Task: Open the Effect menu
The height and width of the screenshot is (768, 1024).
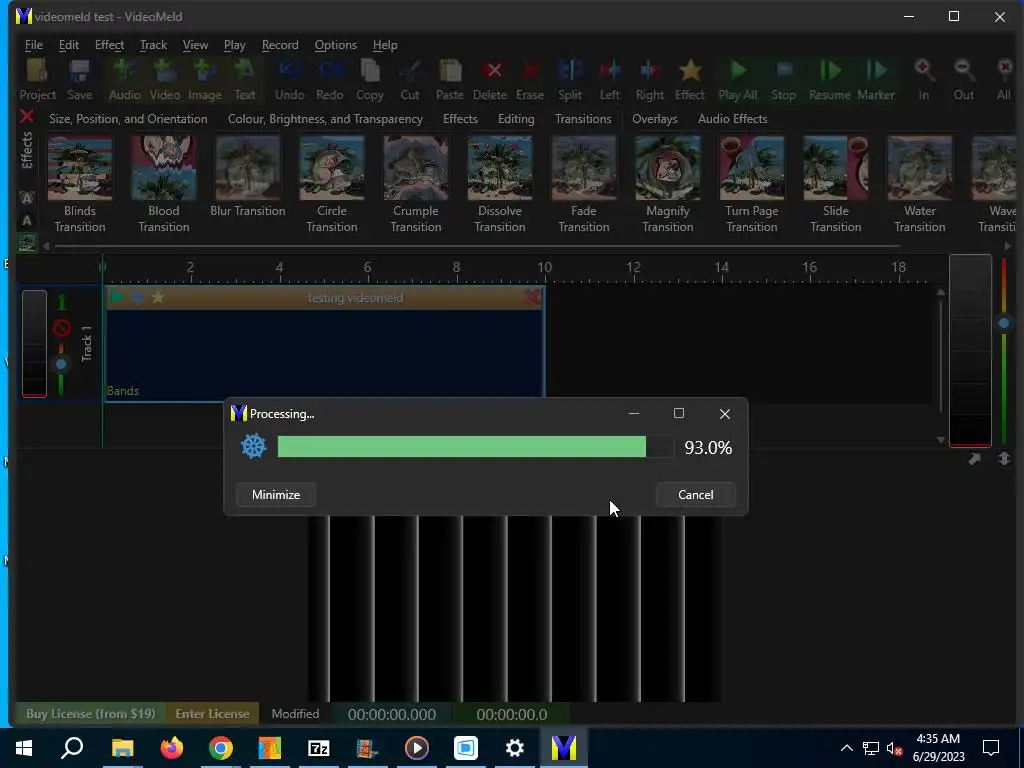Action: tap(109, 44)
